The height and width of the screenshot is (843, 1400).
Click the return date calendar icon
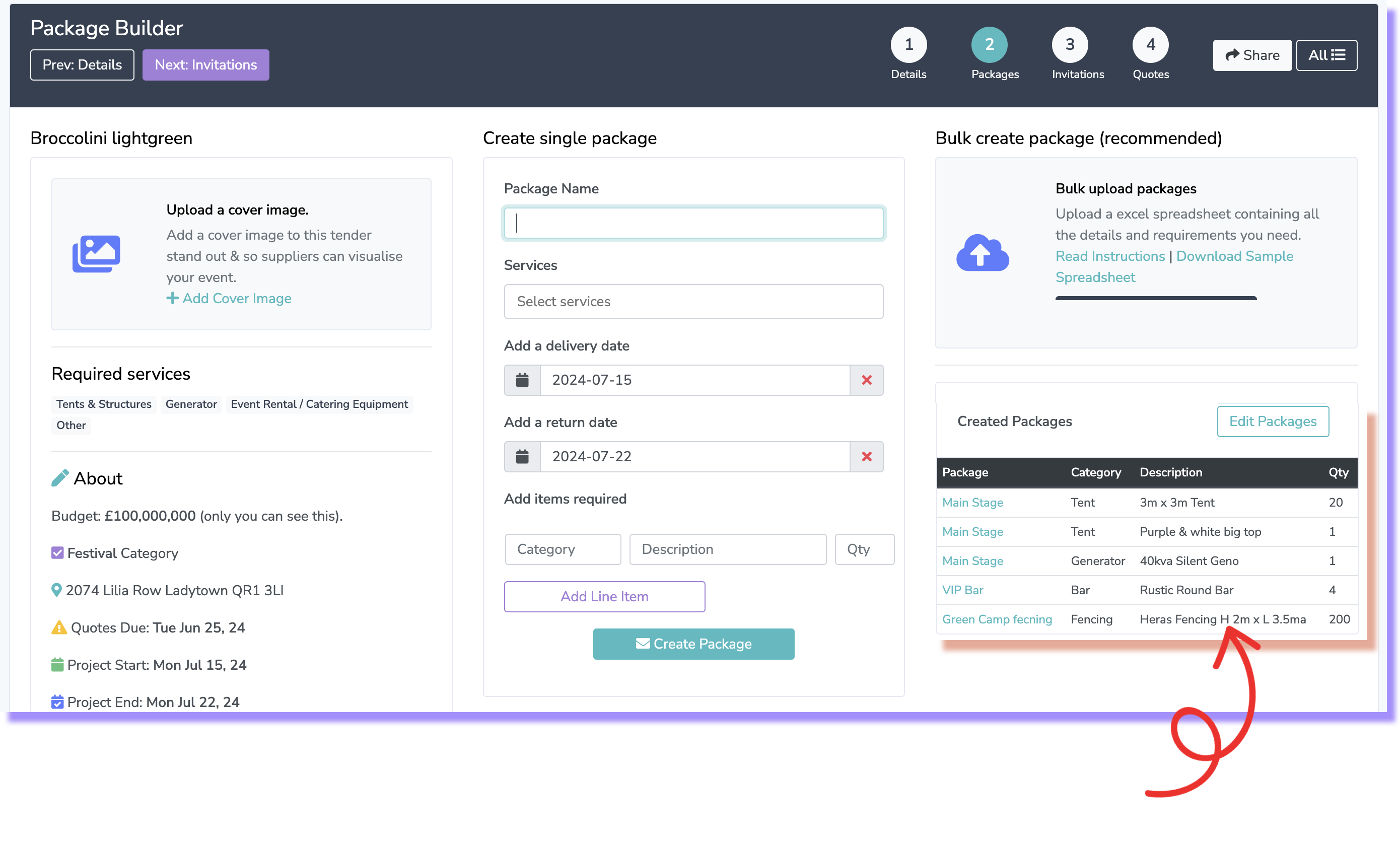pos(522,457)
